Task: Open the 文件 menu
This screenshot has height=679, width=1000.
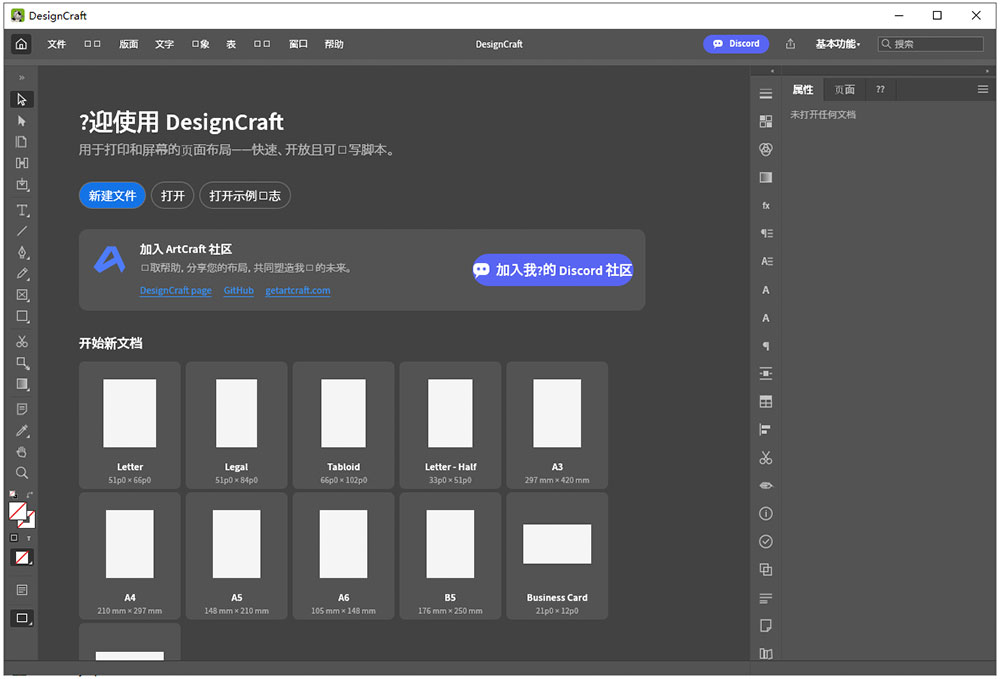Action: click(56, 44)
